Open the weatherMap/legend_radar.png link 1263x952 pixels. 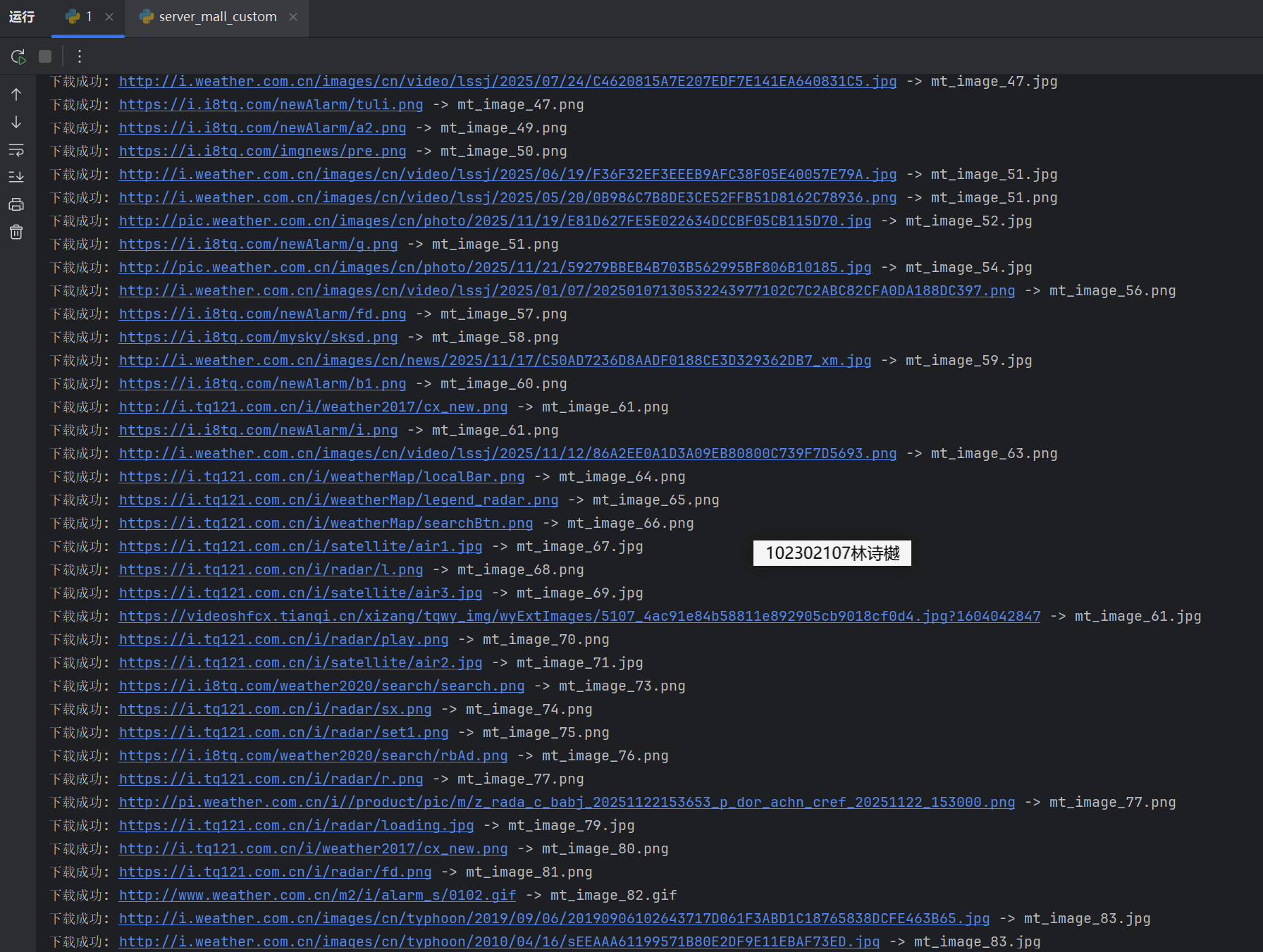pos(339,500)
